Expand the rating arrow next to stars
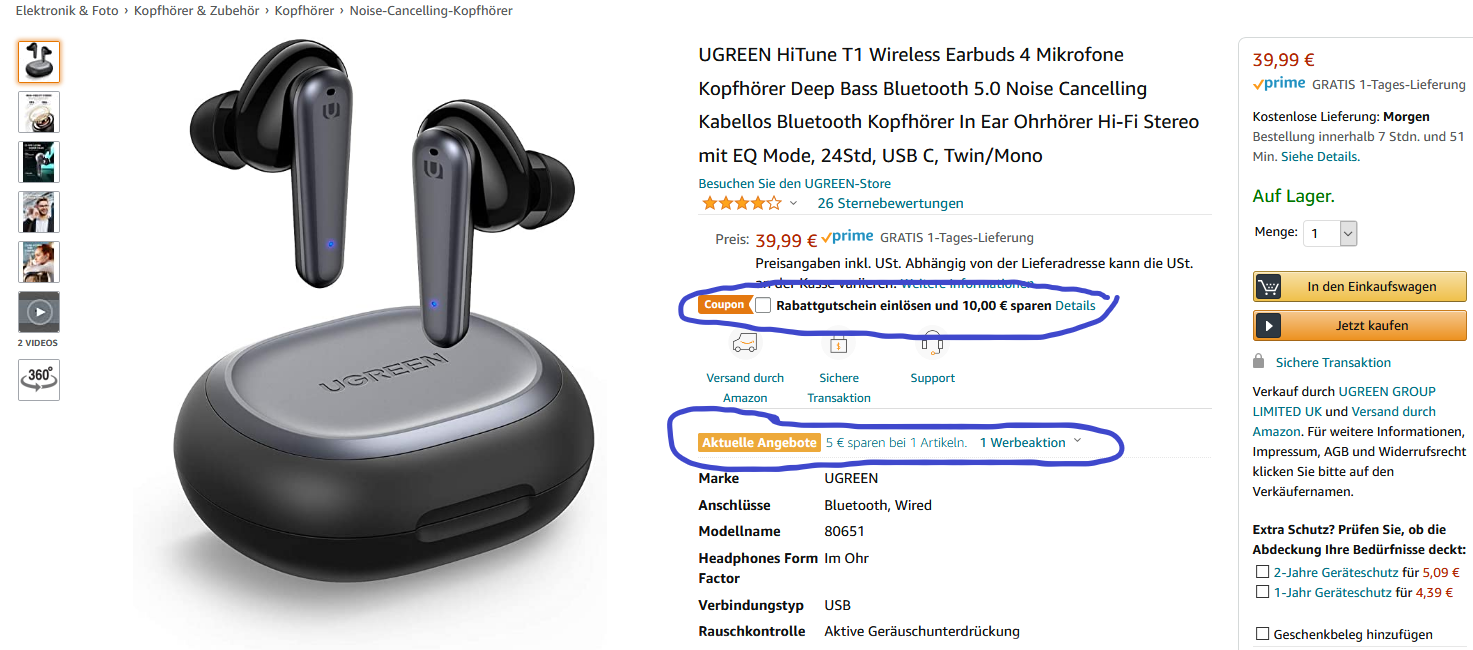Image resolution: width=1473 pixels, height=650 pixels. click(793, 204)
